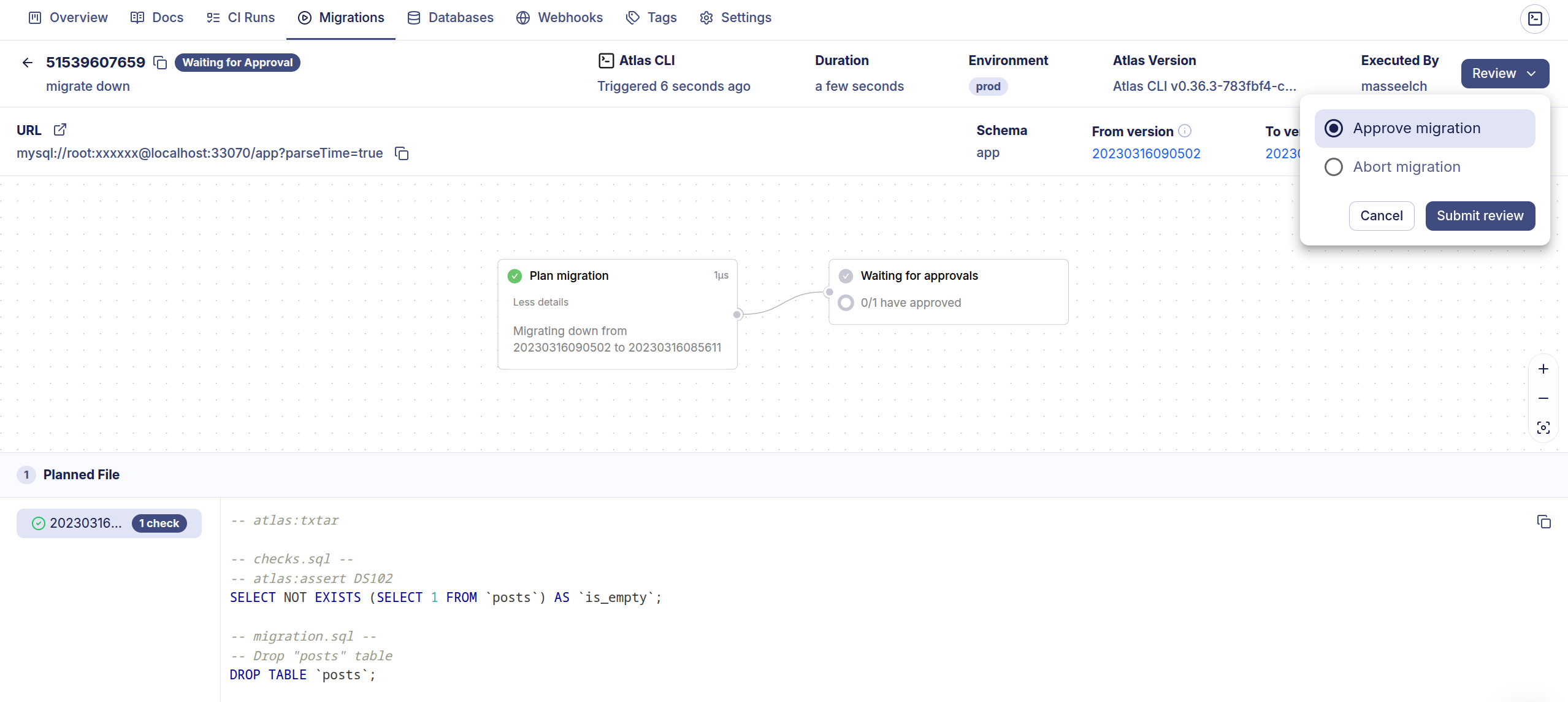The width and height of the screenshot is (1568, 702).
Task: Select Approve migration radio option
Action: click(x=1333, y=128)
